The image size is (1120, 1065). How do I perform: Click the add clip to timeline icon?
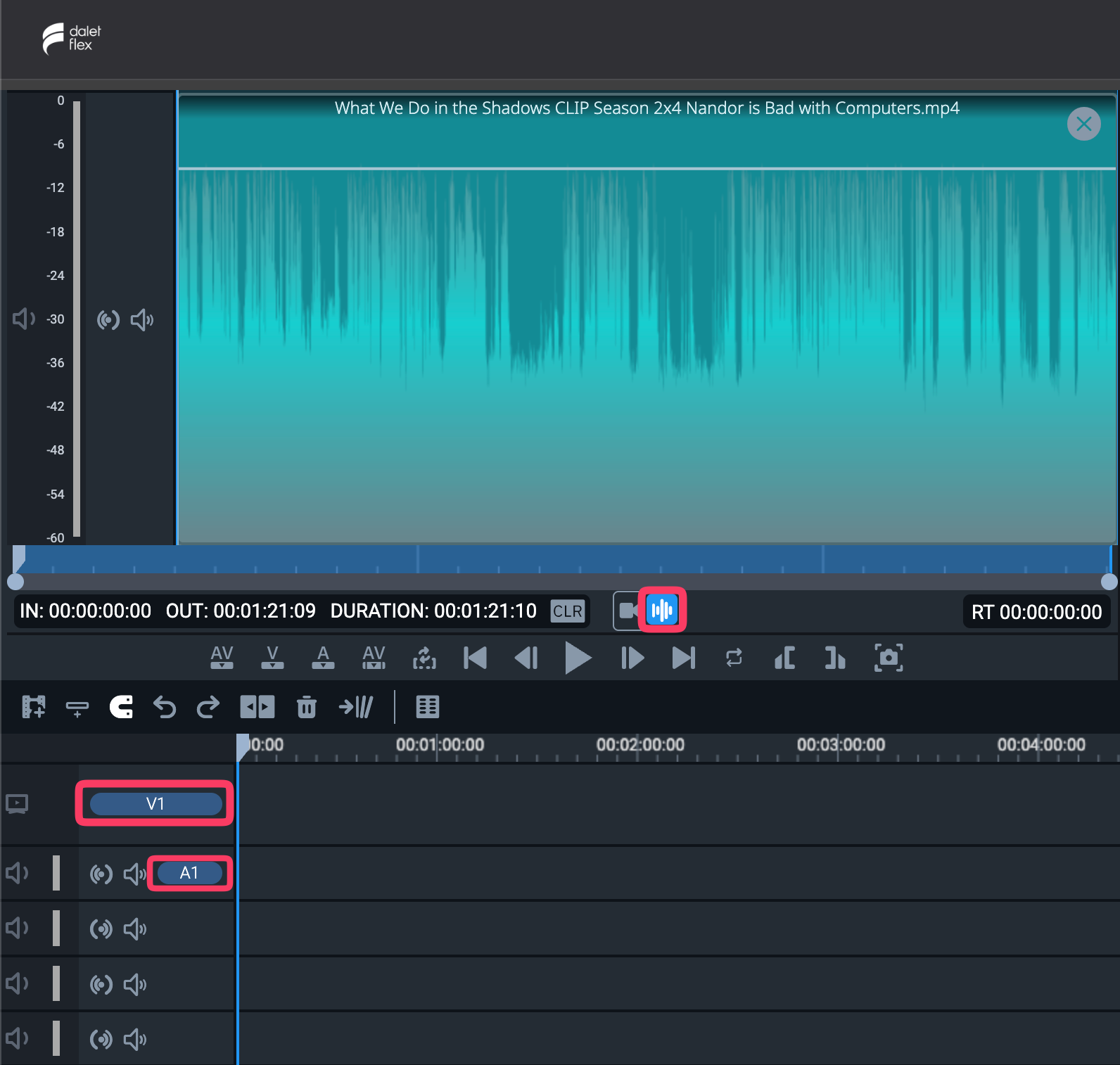pyautogui.click(x=34, y=707)
